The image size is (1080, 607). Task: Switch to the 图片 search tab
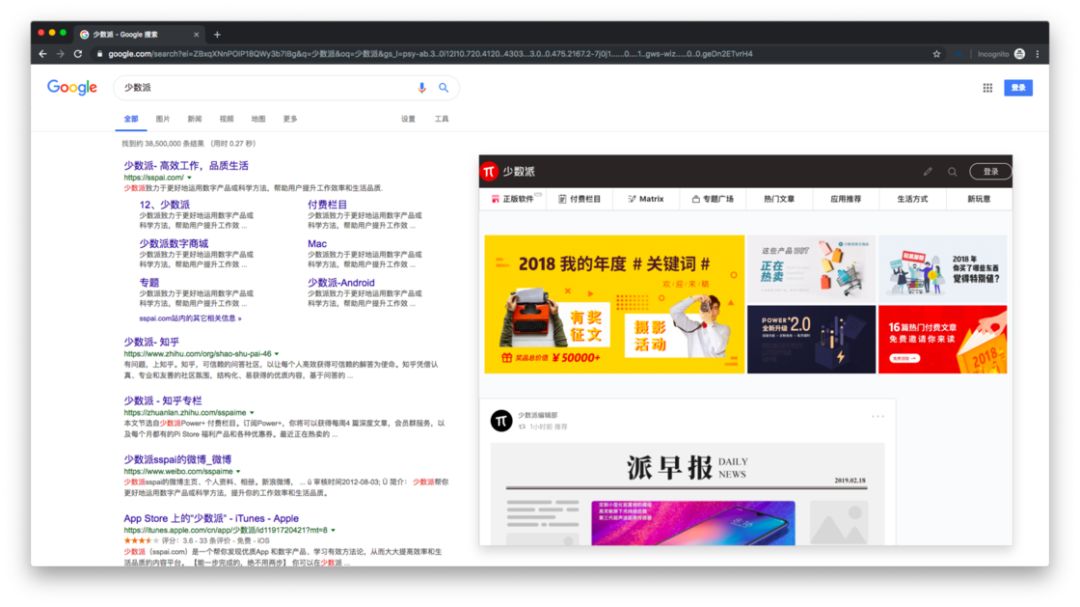[x=163, y=119]
